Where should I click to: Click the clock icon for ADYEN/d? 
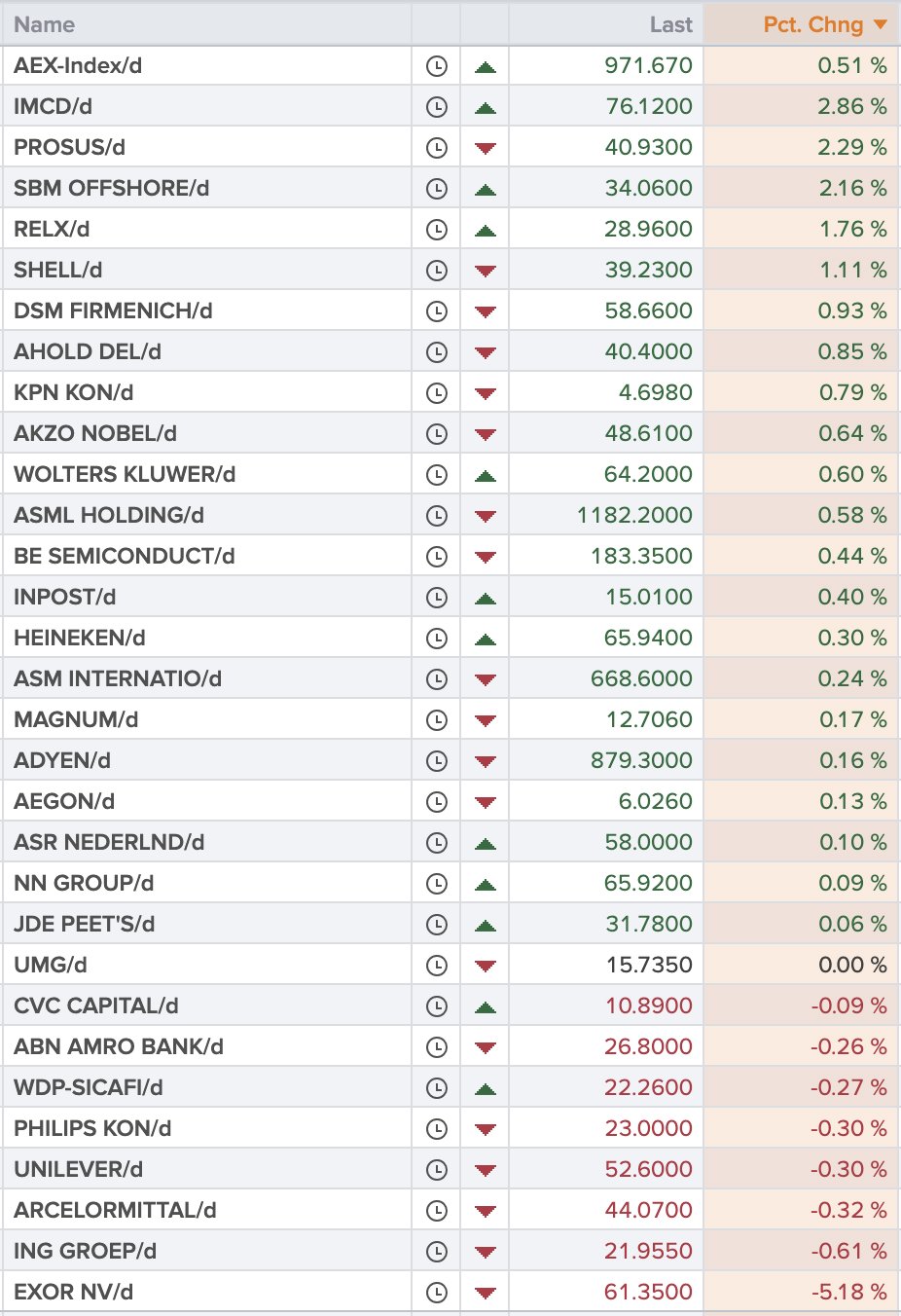click(437, 761)
